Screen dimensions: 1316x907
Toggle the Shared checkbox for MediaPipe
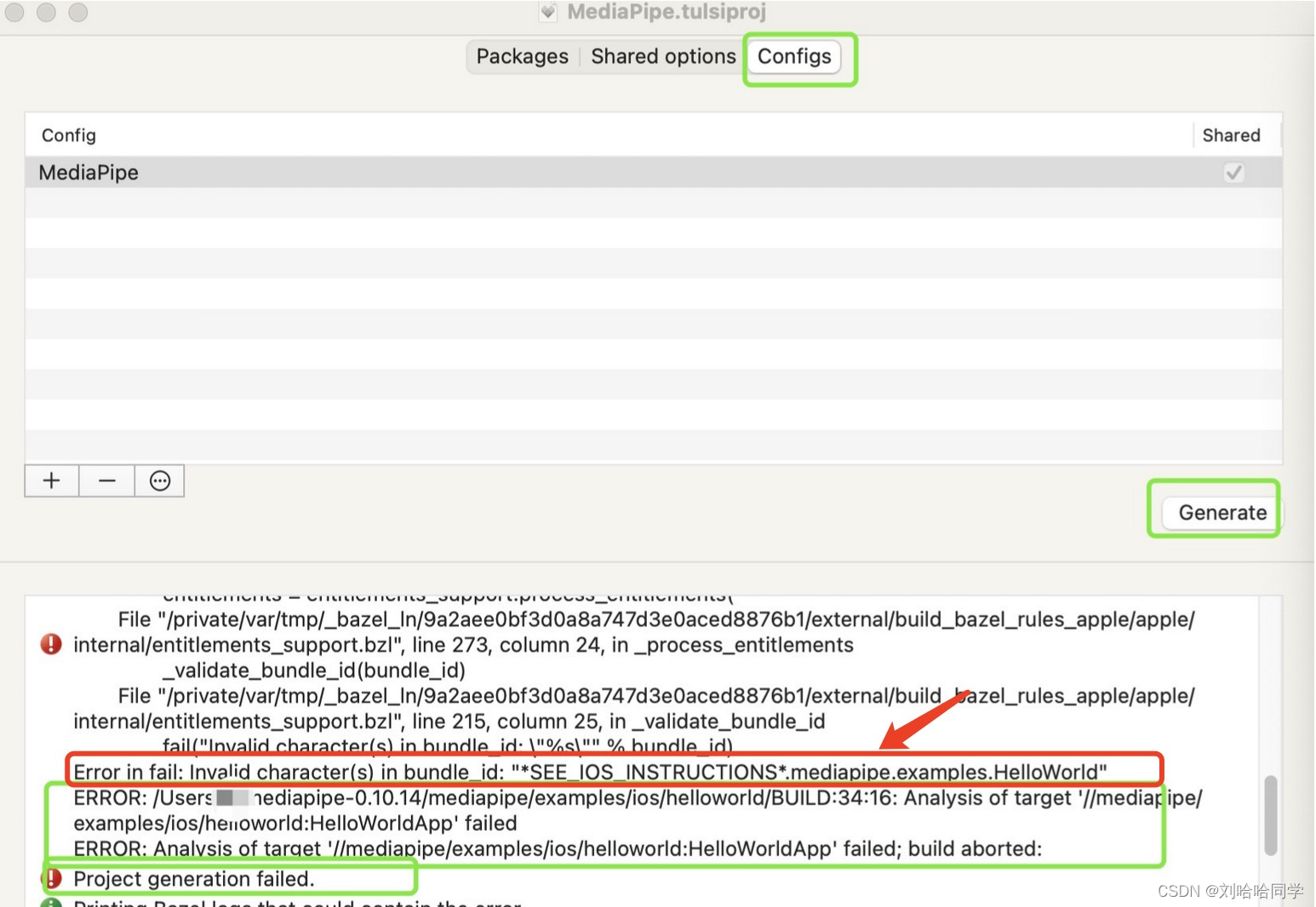point(1233,173)
